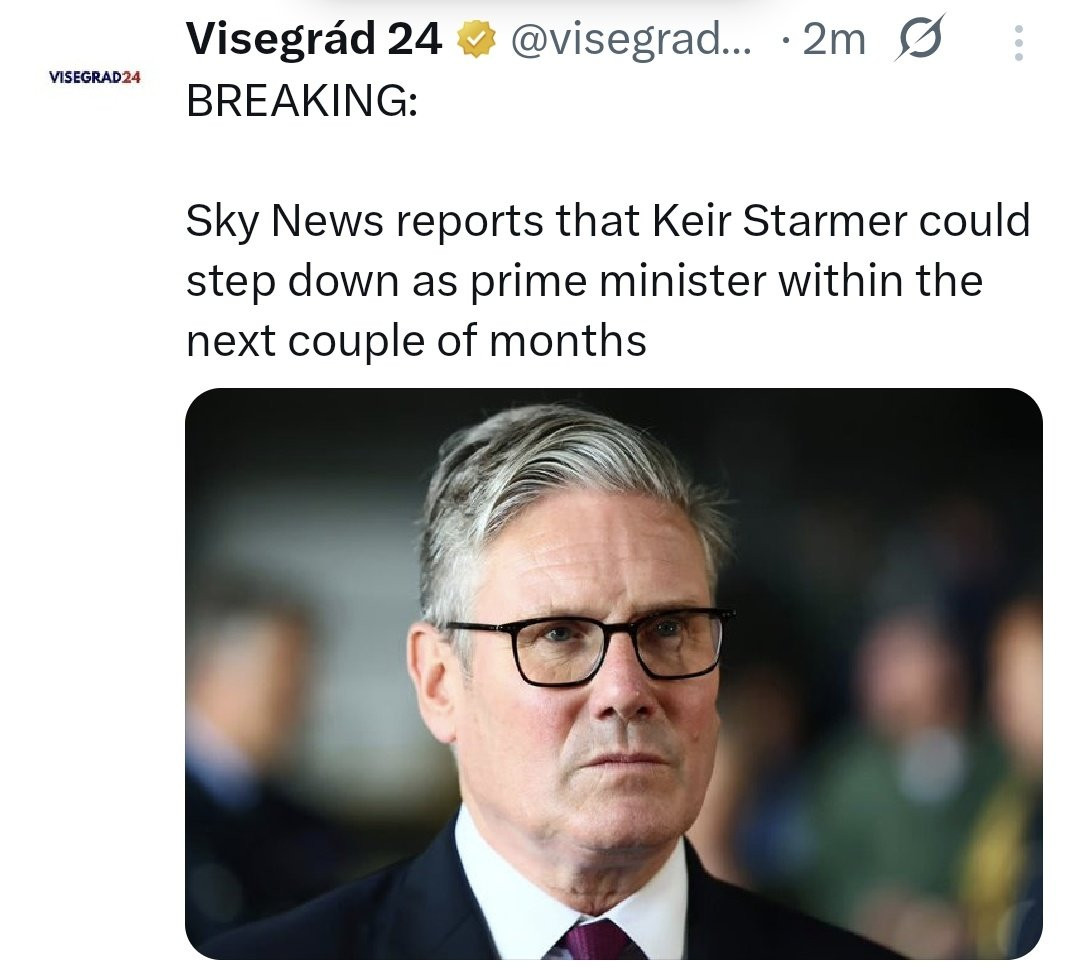This screenshot has height=973, width=1076.
Task: Open the attached tweet photo
Action: 613,672
